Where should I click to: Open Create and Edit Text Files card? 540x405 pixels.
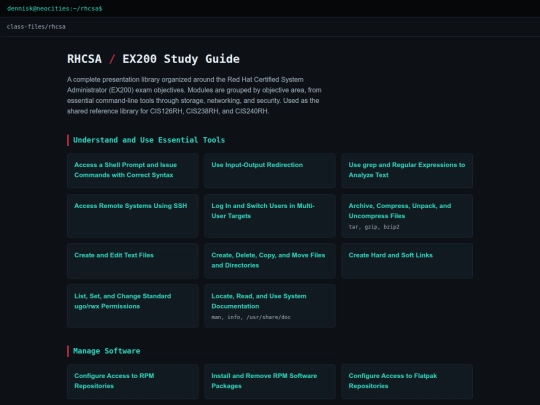pos(133,261)
